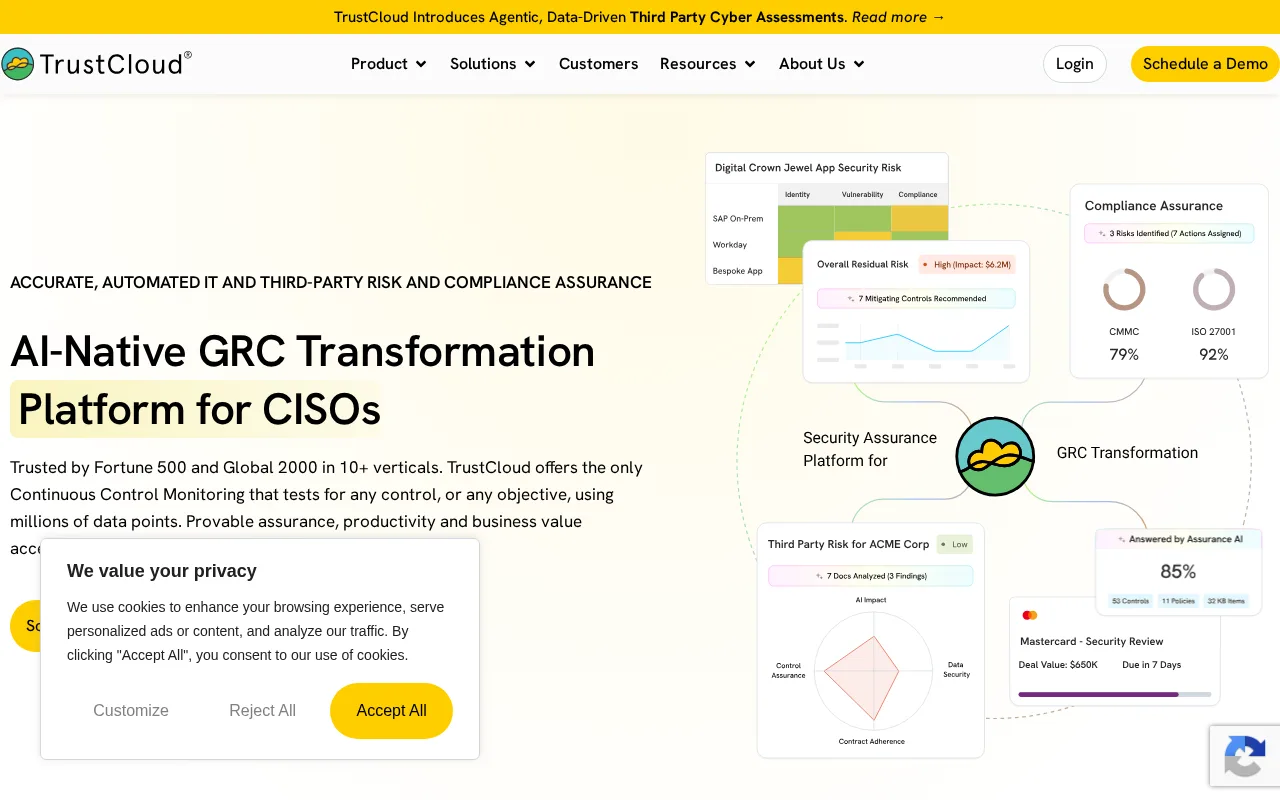Click the Bespoke App row label
This screenshot has width=1280, height=800.
pos(738,271)
